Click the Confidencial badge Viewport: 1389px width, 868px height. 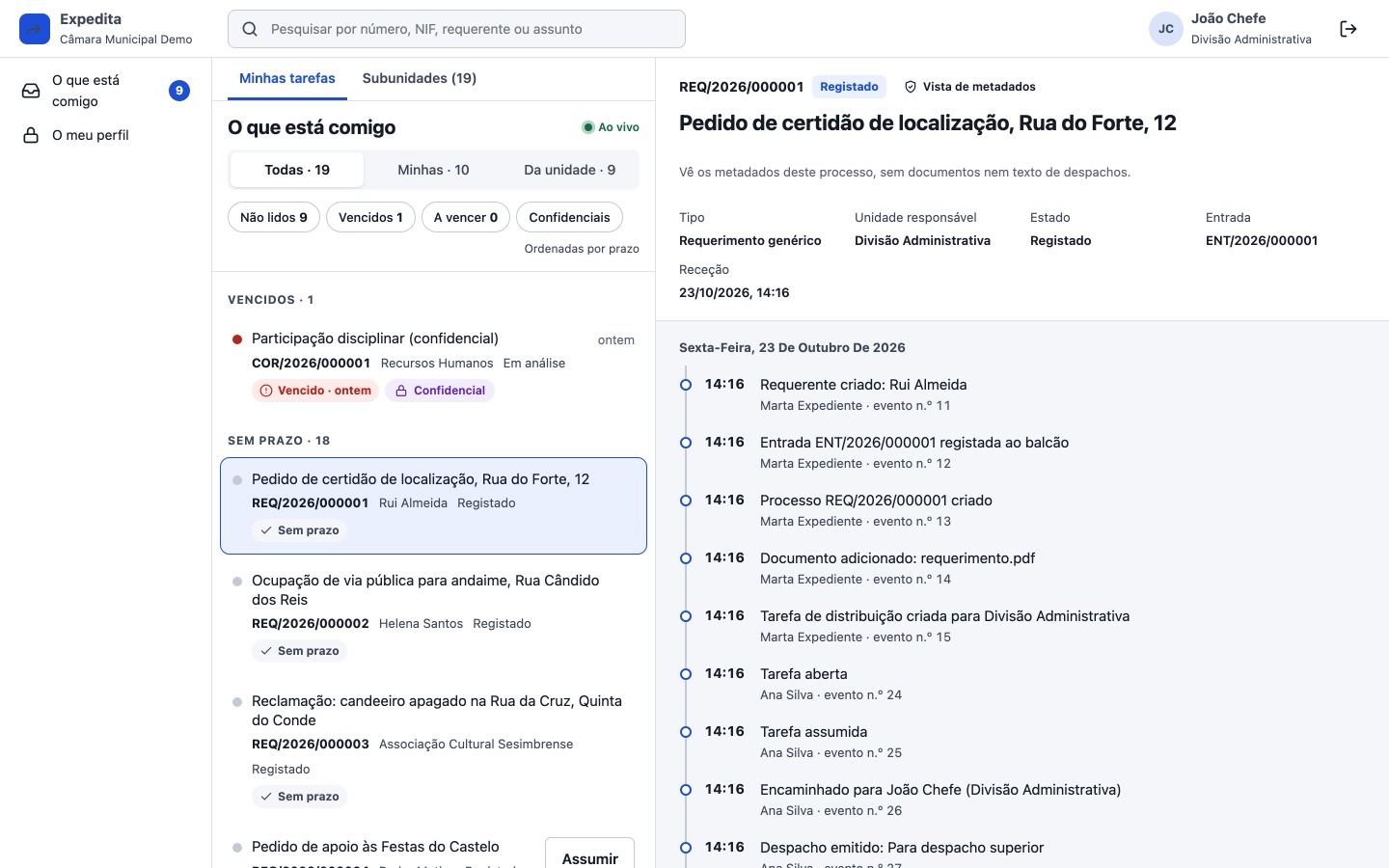click(440, 391)
